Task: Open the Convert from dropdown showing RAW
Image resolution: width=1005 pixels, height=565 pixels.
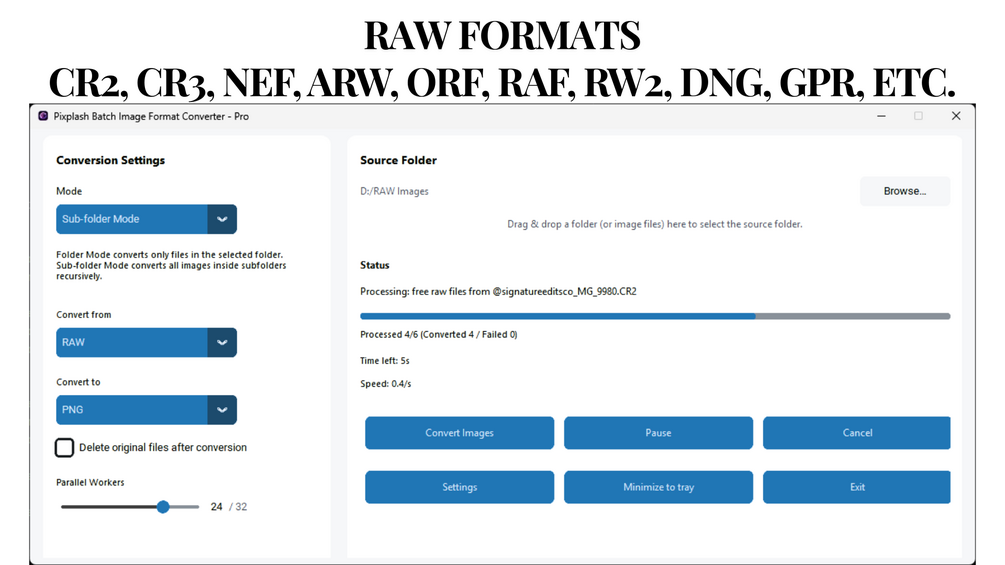Action: tap(146, 342)
